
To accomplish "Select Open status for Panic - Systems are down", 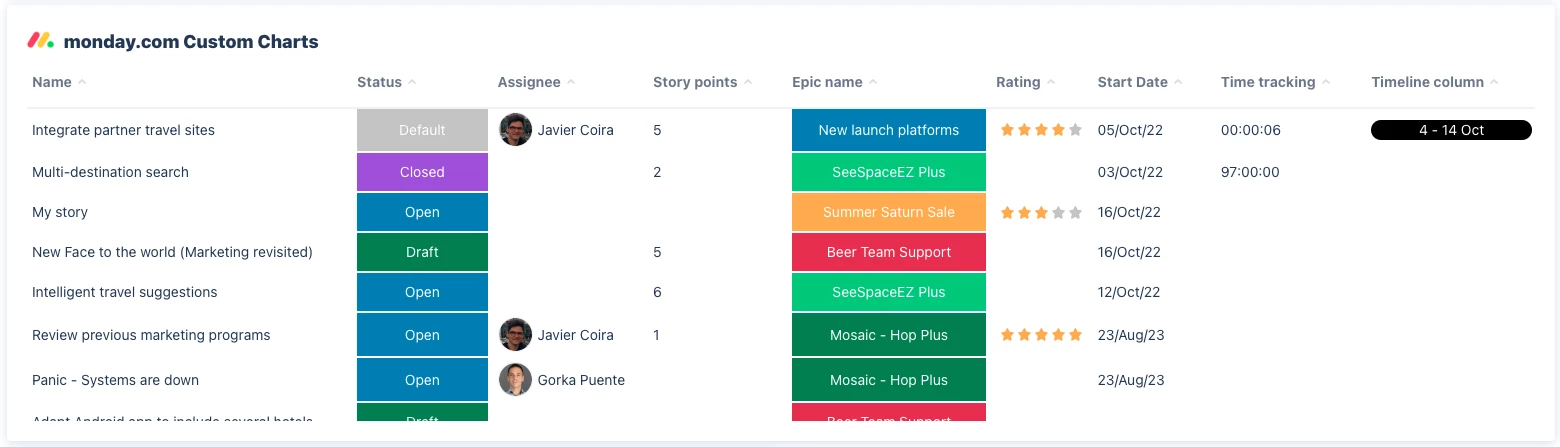I will (422, 380).
